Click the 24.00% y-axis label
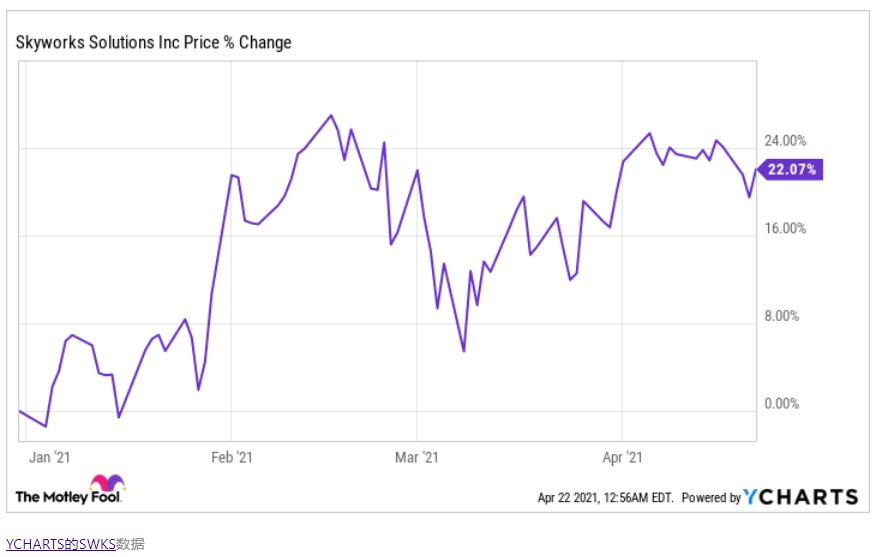Viewport: 873px width, 557px height. [x=785, y=140]
